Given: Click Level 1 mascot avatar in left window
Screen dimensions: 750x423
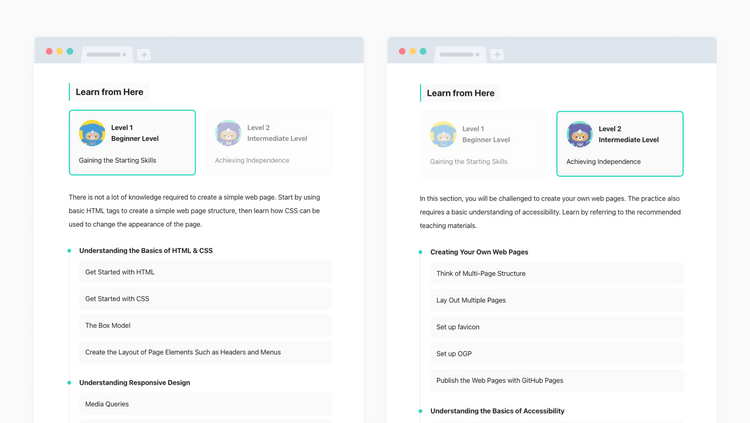Looking at the screenshot, I should 92,133.
